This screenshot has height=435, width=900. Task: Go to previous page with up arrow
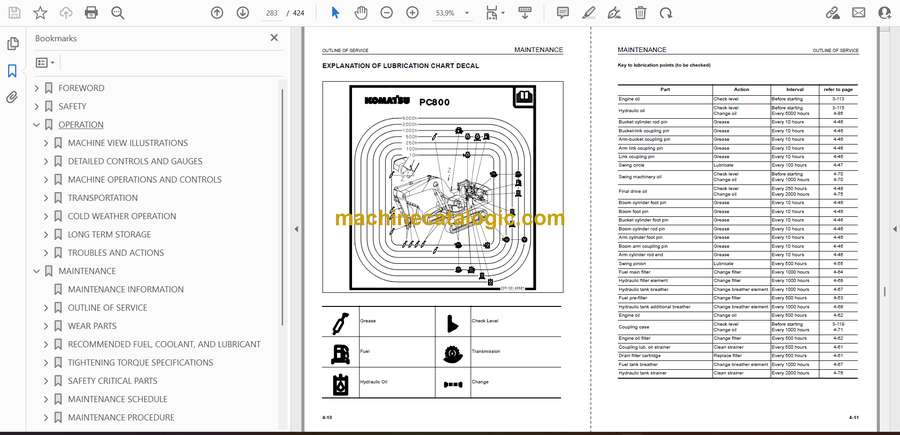216,13
